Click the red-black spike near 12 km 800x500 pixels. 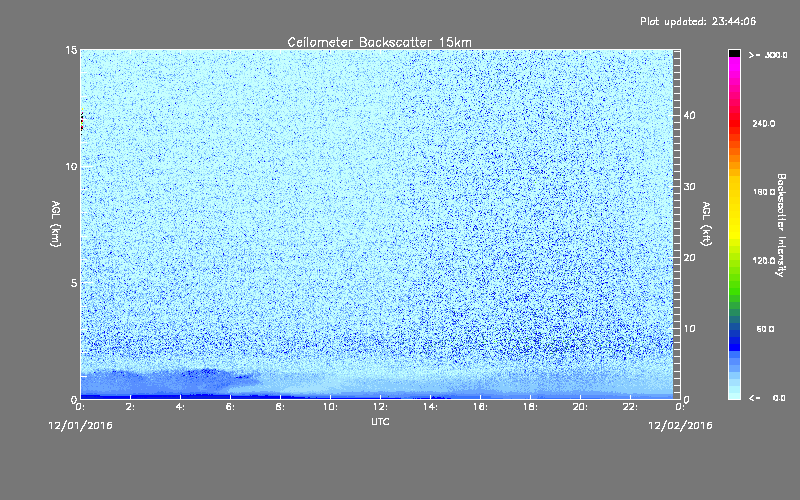coord(82,121)
